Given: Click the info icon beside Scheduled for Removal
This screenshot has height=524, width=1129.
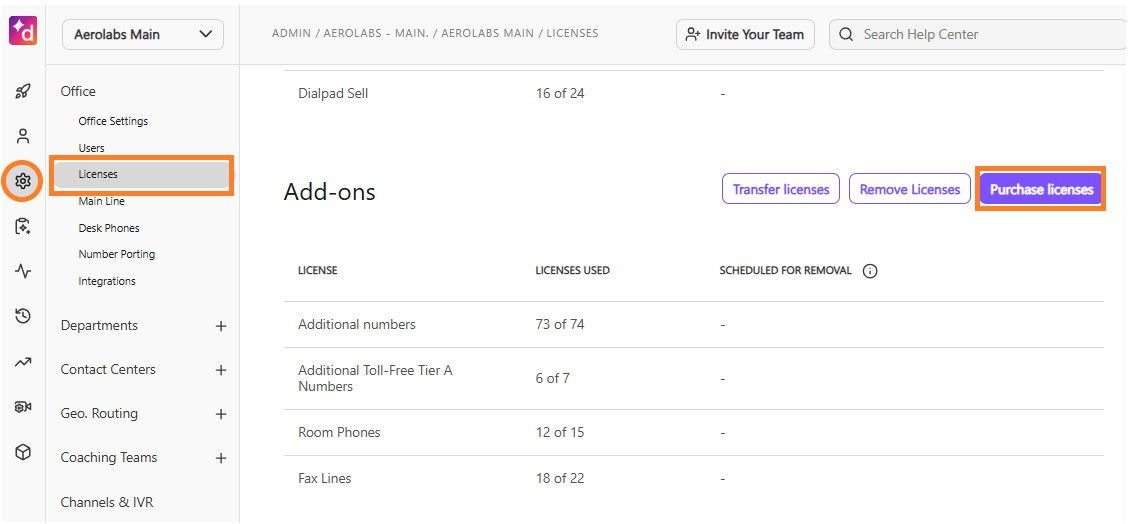Looking at the screenshot, I should 870,271.
